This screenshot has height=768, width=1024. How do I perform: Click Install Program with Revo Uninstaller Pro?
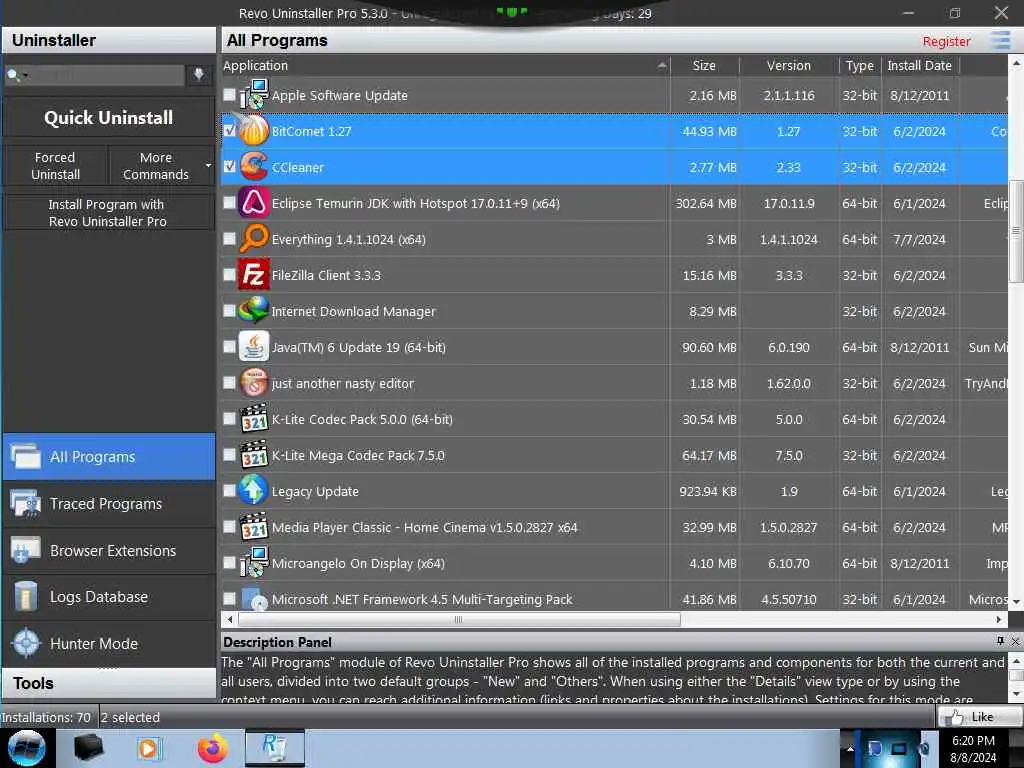[x=108, y=213]
